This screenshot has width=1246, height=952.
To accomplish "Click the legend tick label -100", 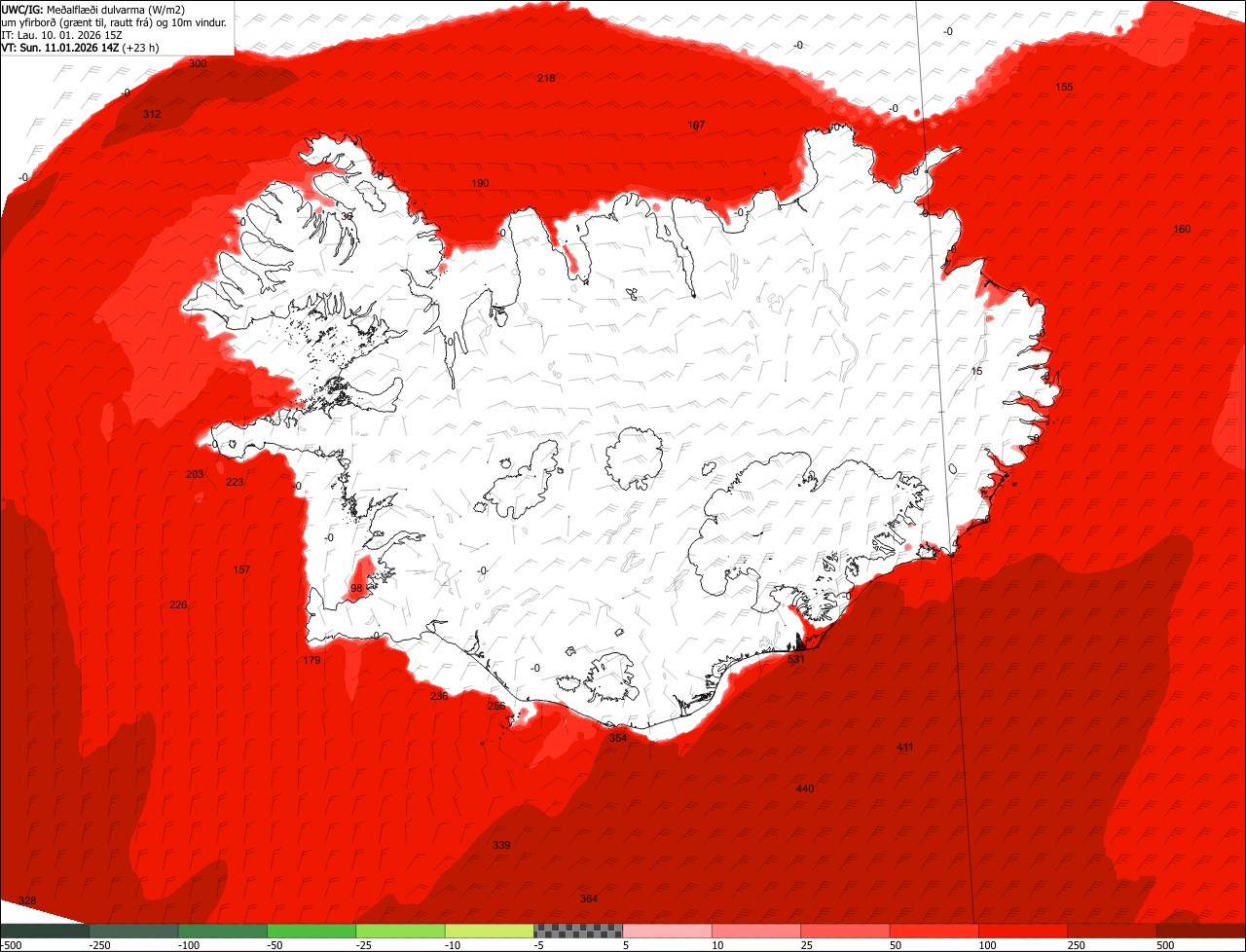I will [189, 945].
